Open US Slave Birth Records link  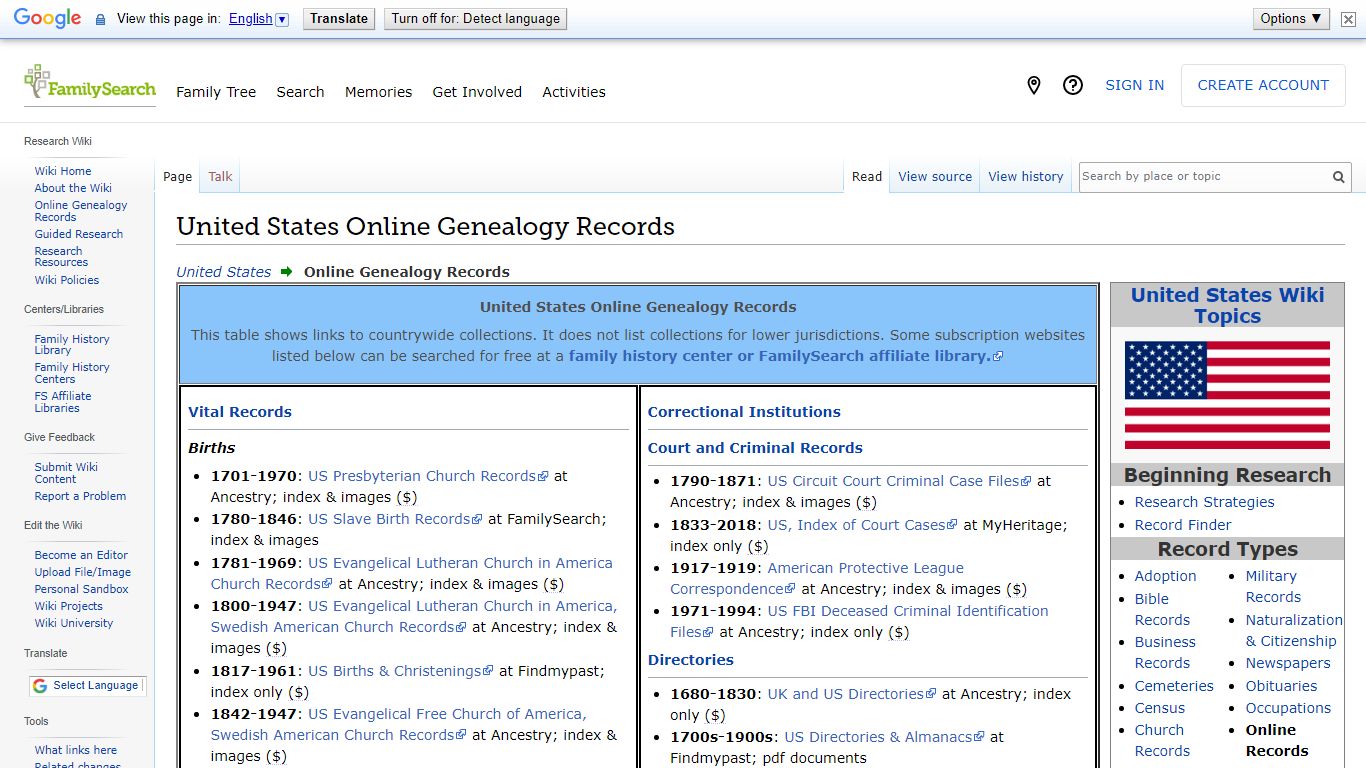tap(395, 519)
